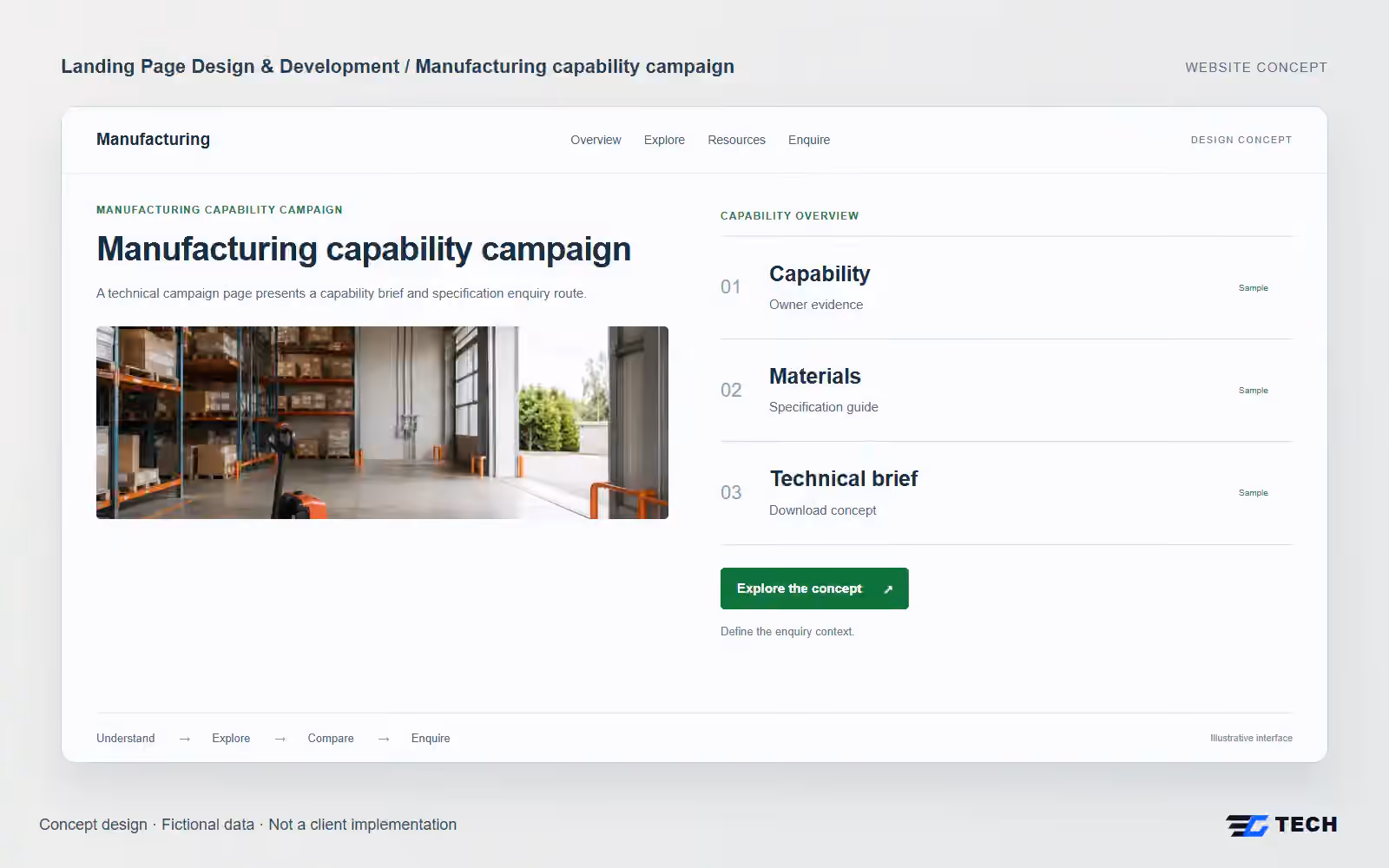Click the number 02 beside Materials
Viewport: 1389px width, 868px height.
[x=731, y=391]
